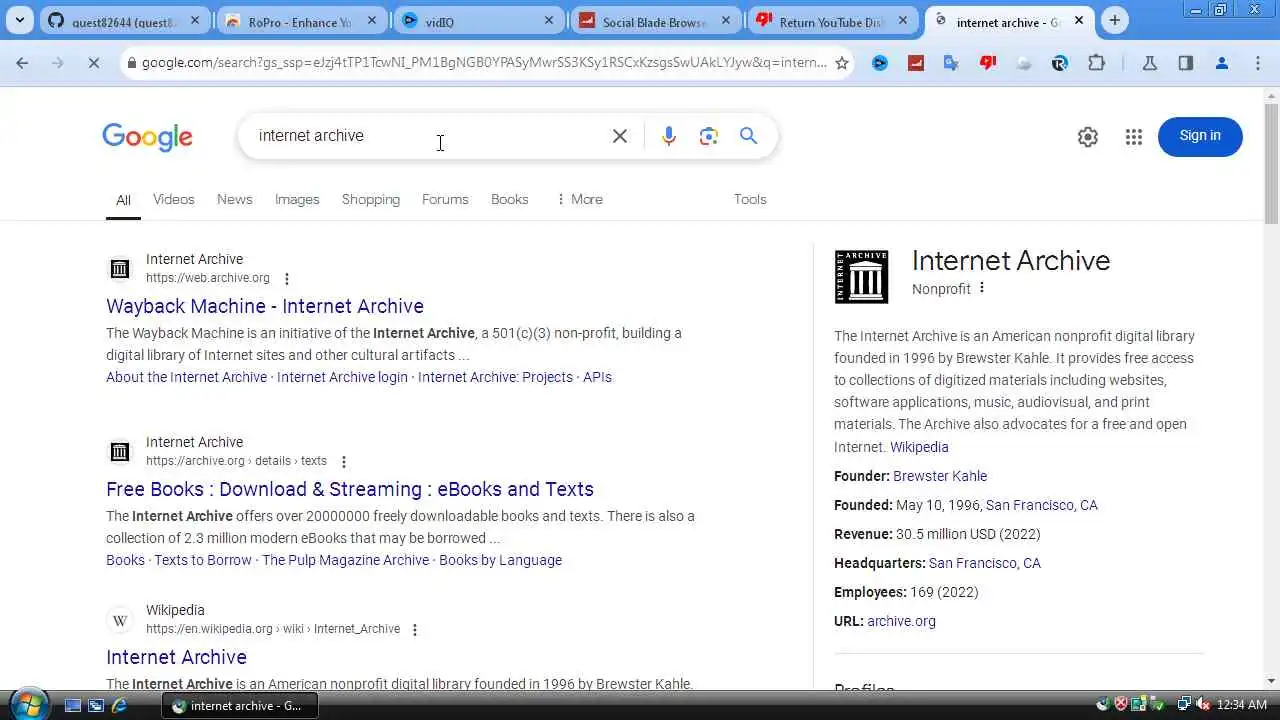Open the tab search dropdown arrow

point(20,20)
